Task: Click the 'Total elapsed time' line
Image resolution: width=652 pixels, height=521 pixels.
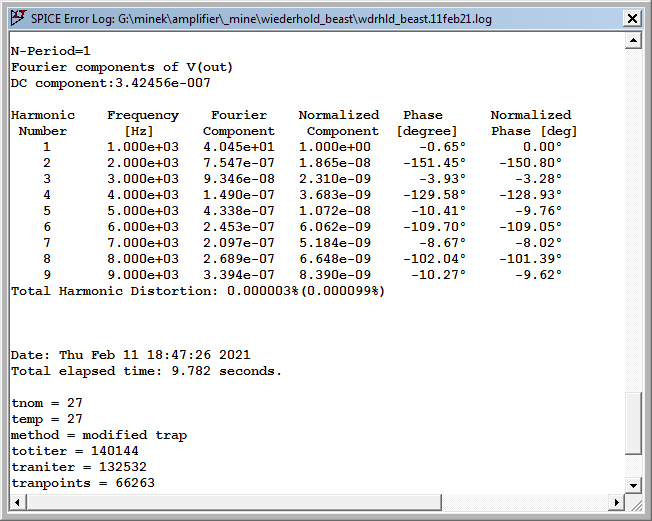Action: coord(146,371)
